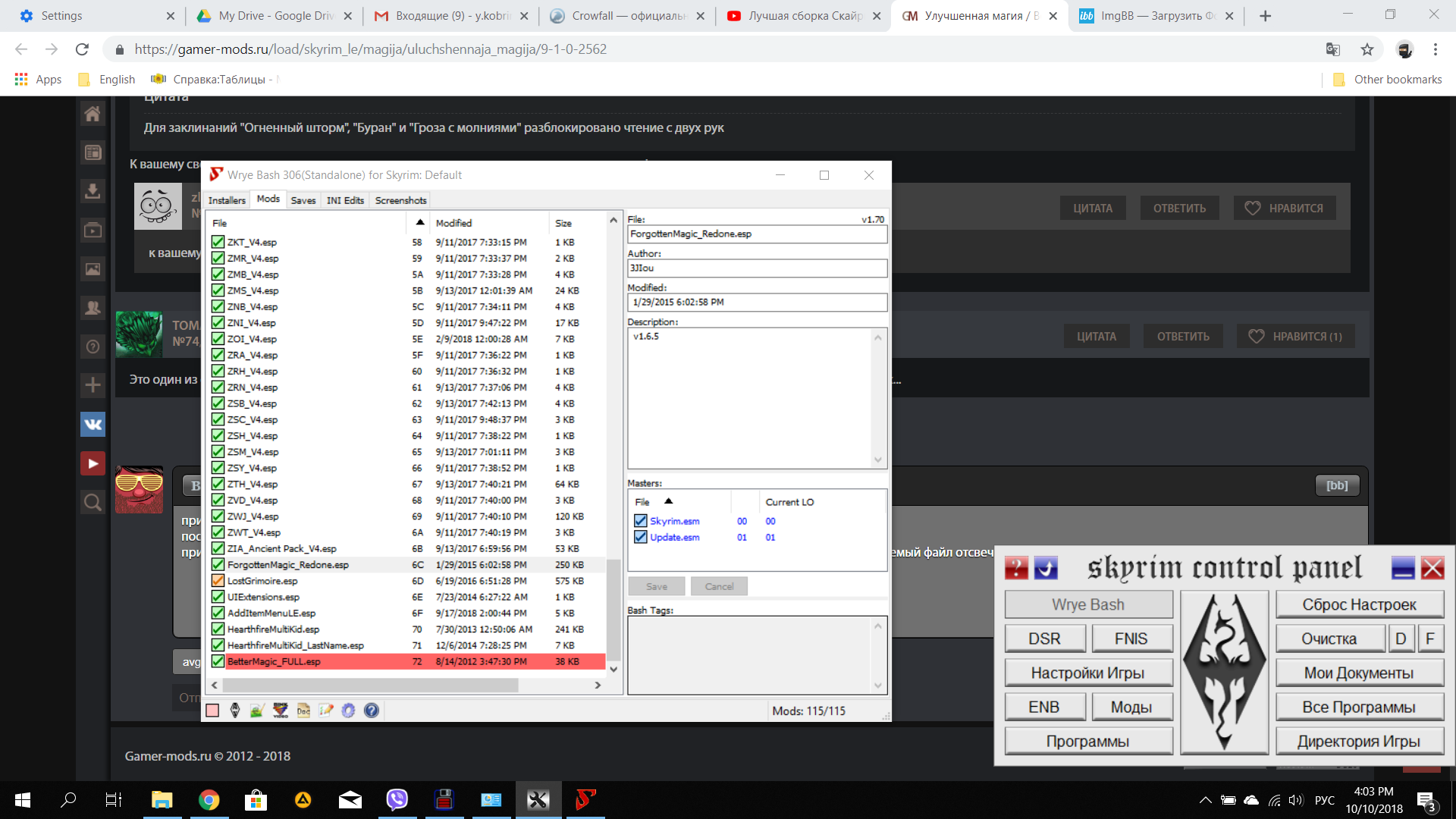1456x819 pixels.
Task: Click the blue arrow button in Skyrim control panel
Action: [x=1046, y=568]
